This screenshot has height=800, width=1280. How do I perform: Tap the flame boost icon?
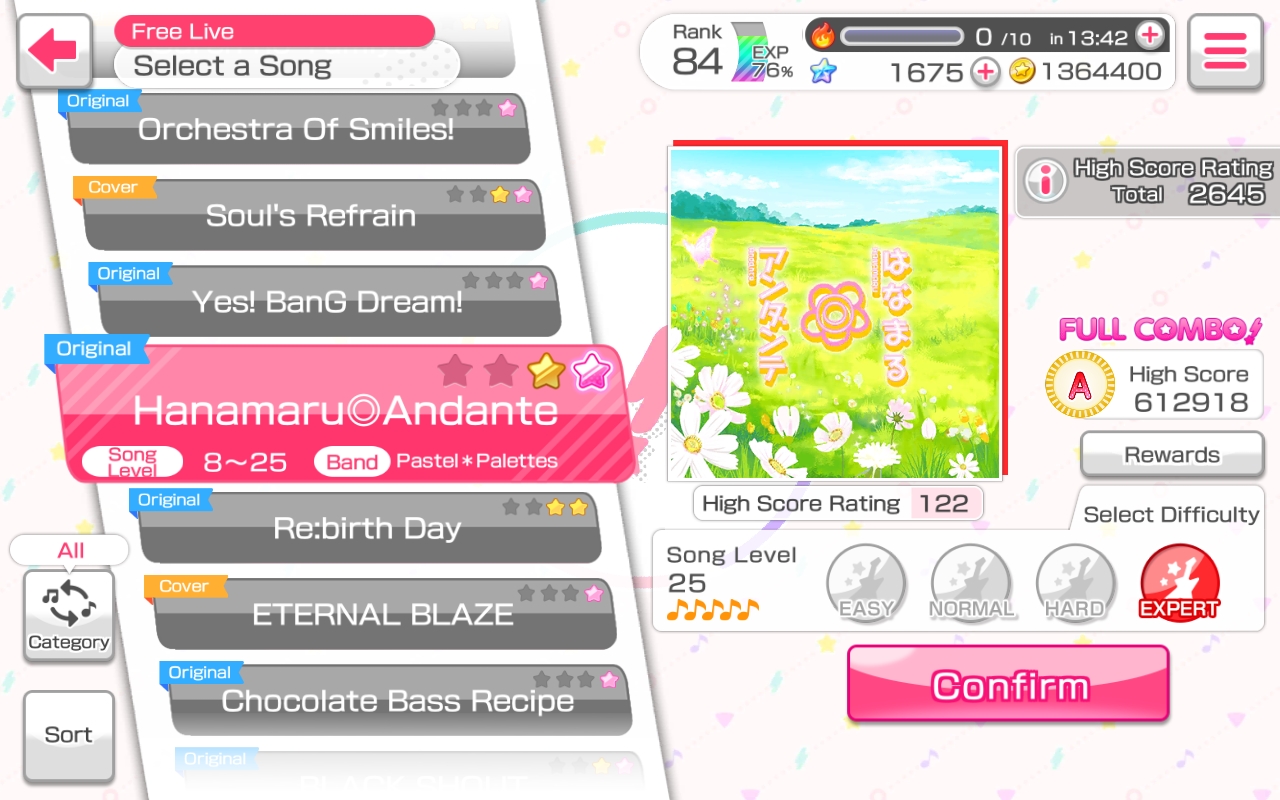coord(822,37)
